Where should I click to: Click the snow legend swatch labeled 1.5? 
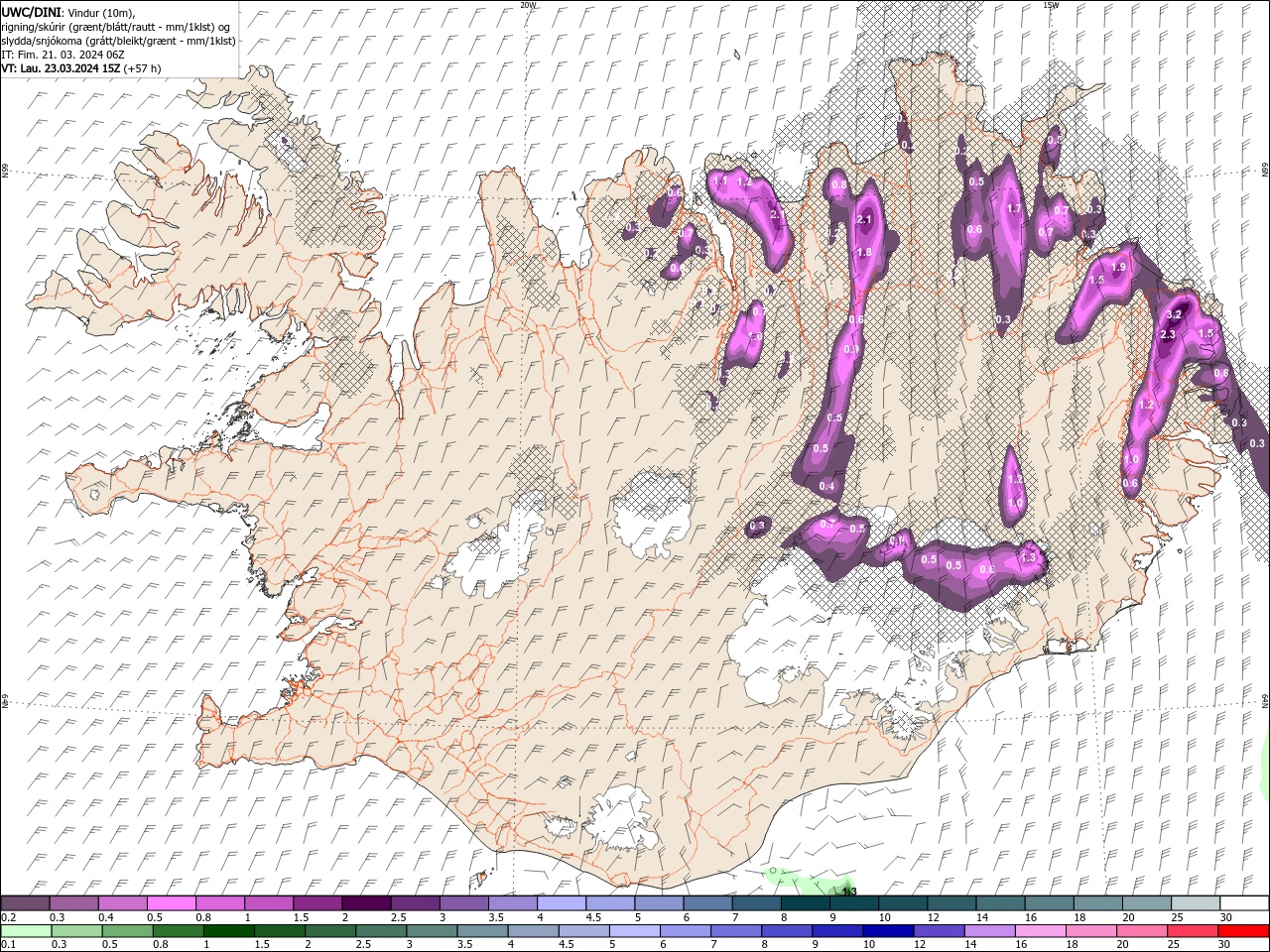coord(317,903)
